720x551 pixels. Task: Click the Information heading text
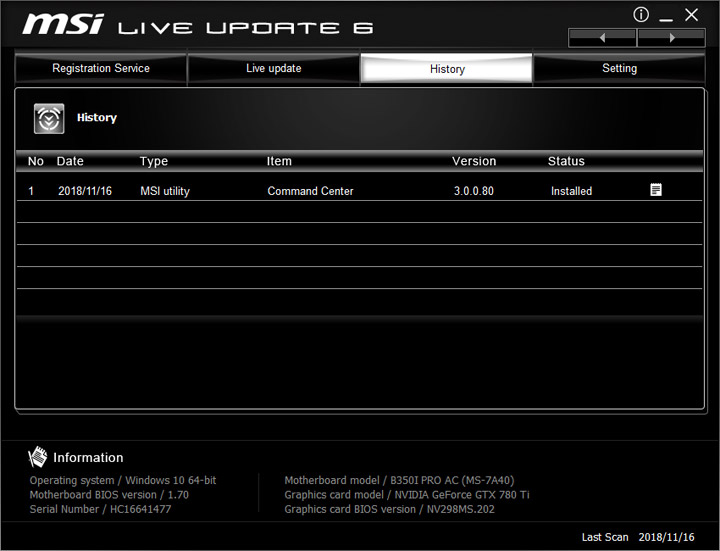tap(88, 457)
